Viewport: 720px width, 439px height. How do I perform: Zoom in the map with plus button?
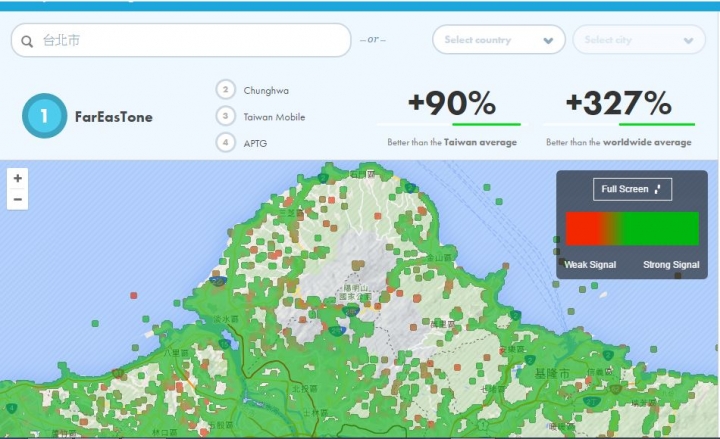(x=17, y=178)
